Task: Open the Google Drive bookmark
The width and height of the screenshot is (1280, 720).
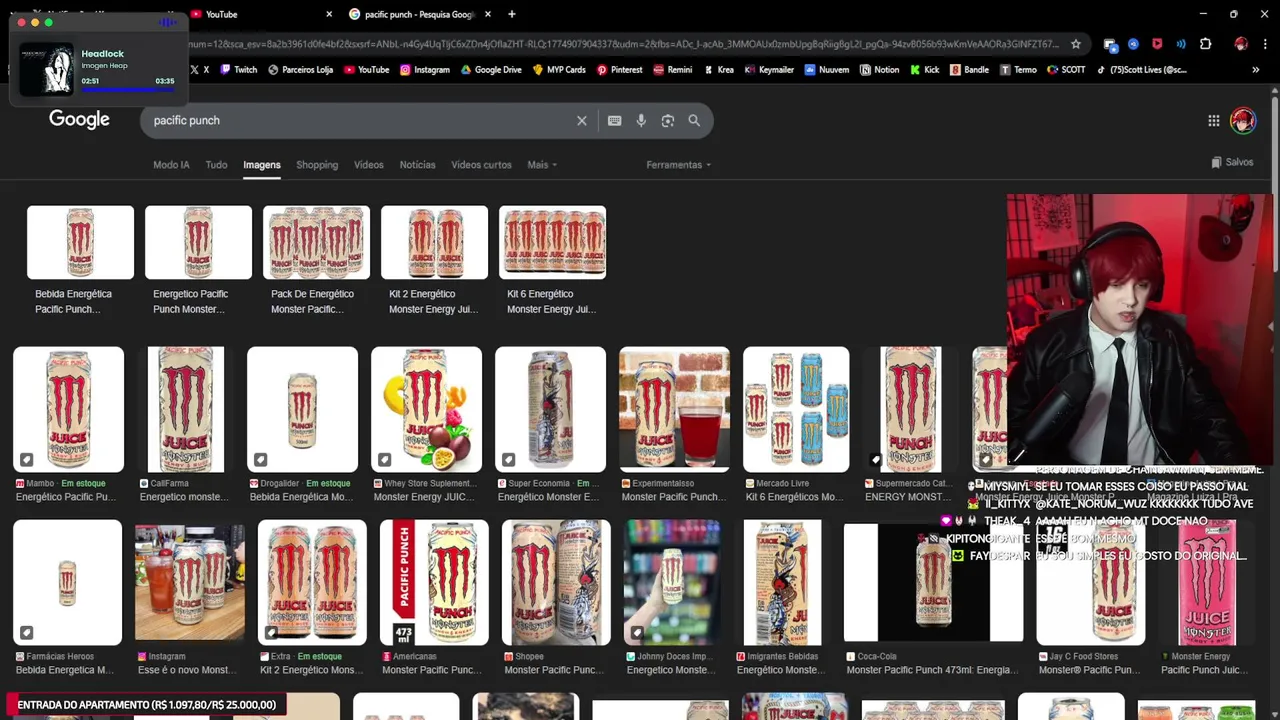Action: [491, 70]
